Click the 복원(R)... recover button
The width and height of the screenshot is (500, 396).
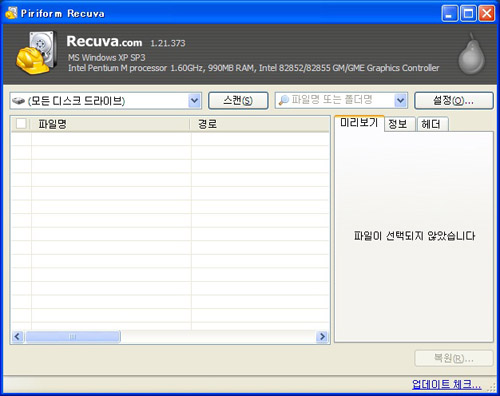click(454, 358)
